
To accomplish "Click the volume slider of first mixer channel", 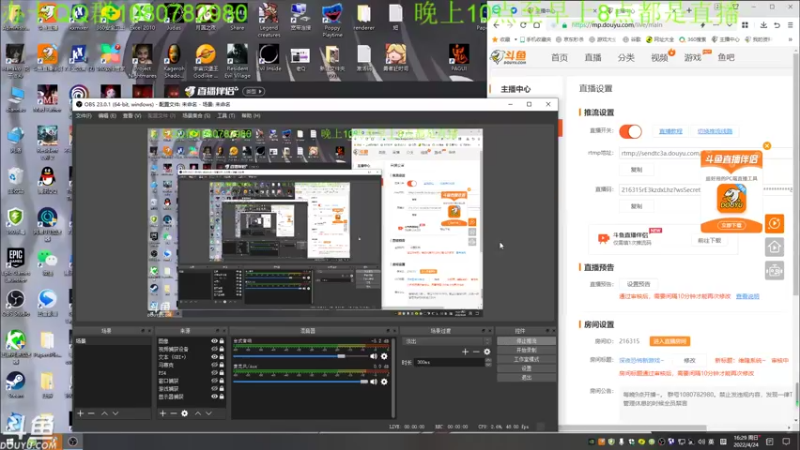I will [x=301, y=356].
